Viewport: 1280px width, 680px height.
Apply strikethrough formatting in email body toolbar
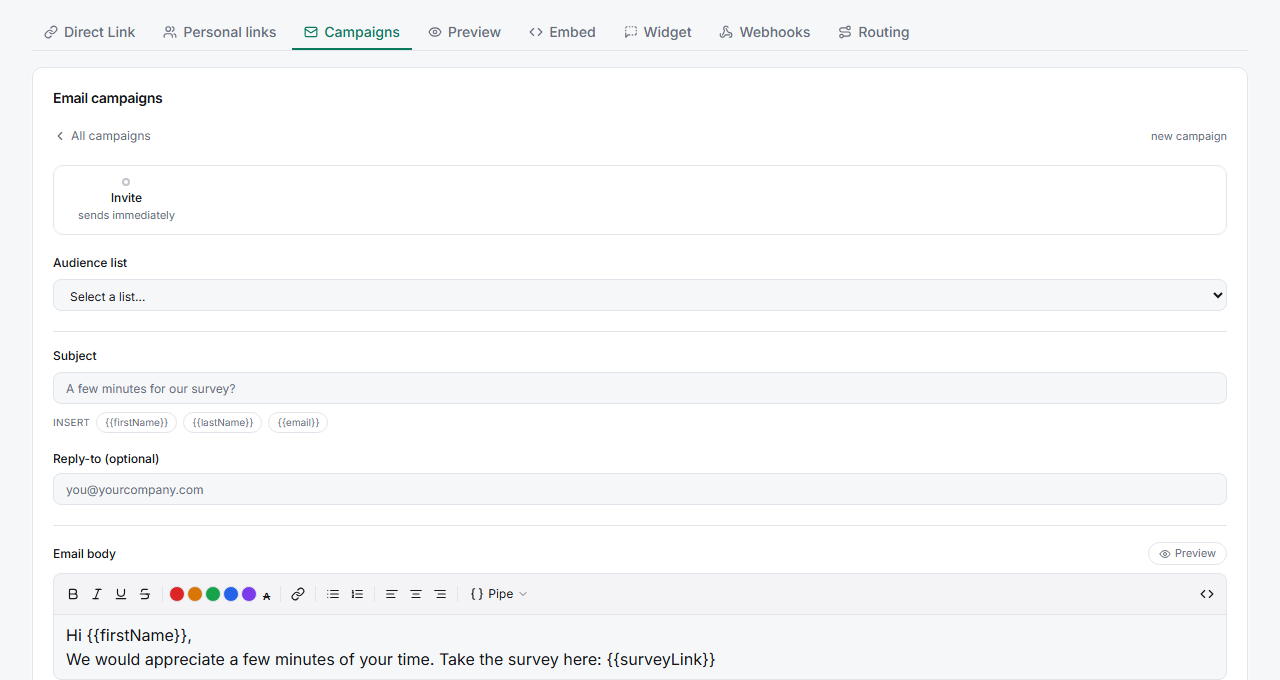click(x=145, y=594)
